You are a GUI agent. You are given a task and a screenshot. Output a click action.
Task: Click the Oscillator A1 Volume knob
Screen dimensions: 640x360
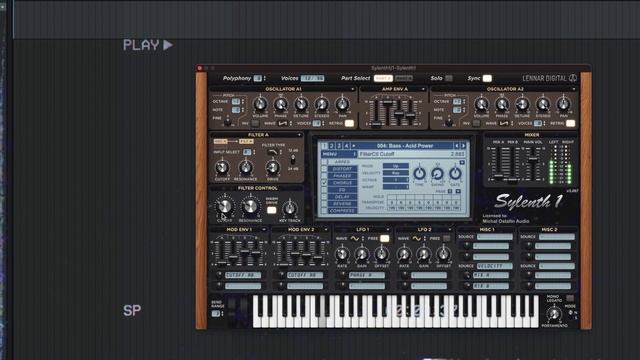[260, 104]
